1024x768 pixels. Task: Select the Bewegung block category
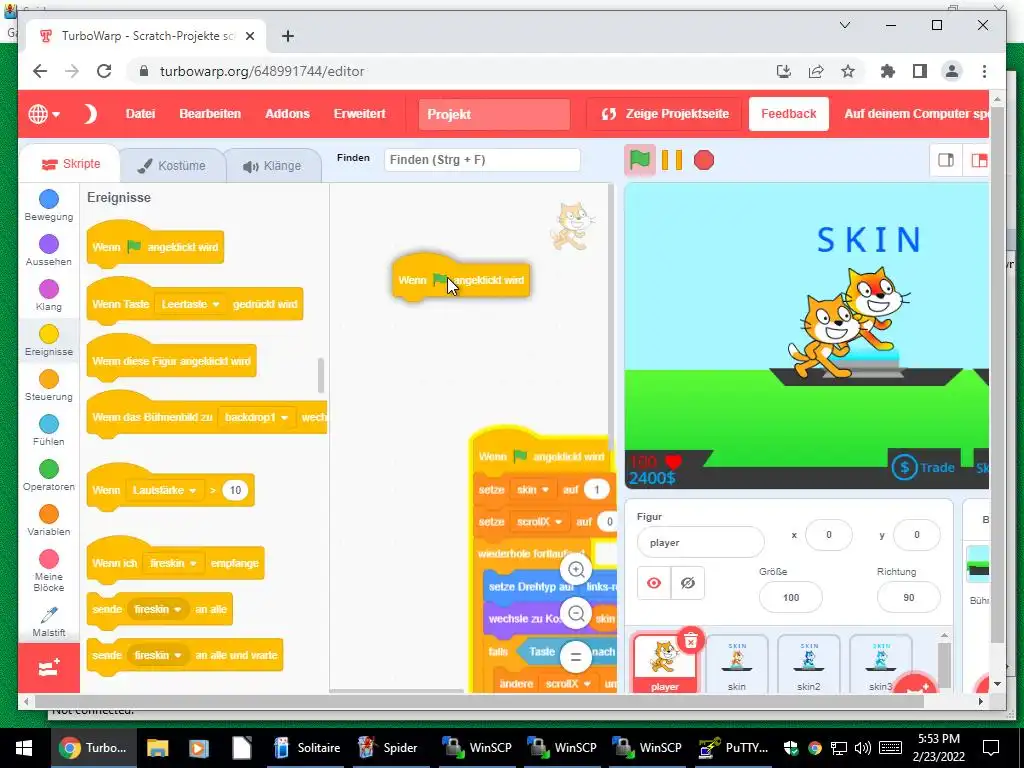tap(49, 205)
